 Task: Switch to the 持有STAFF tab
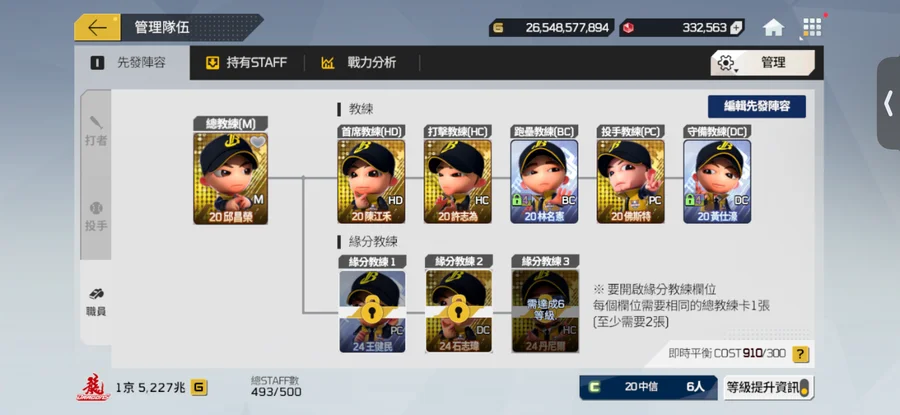click(x=246, y=63)
